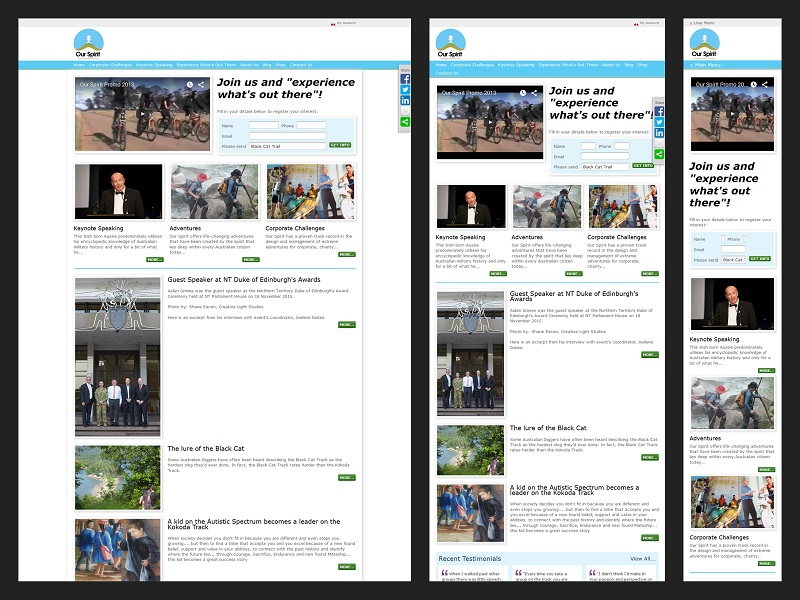
Task: Click Our Spirit logo in left desktop view
Action: tap(88, 44)
